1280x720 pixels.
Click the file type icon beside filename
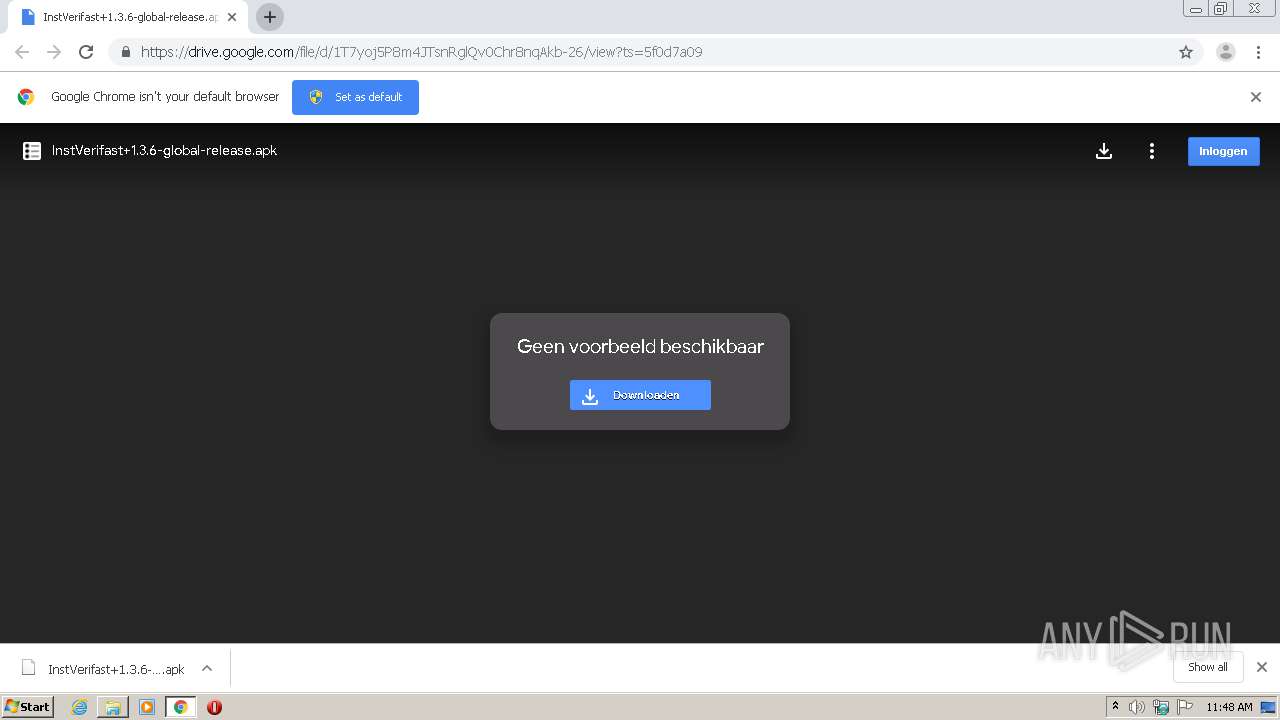(32, 151)
